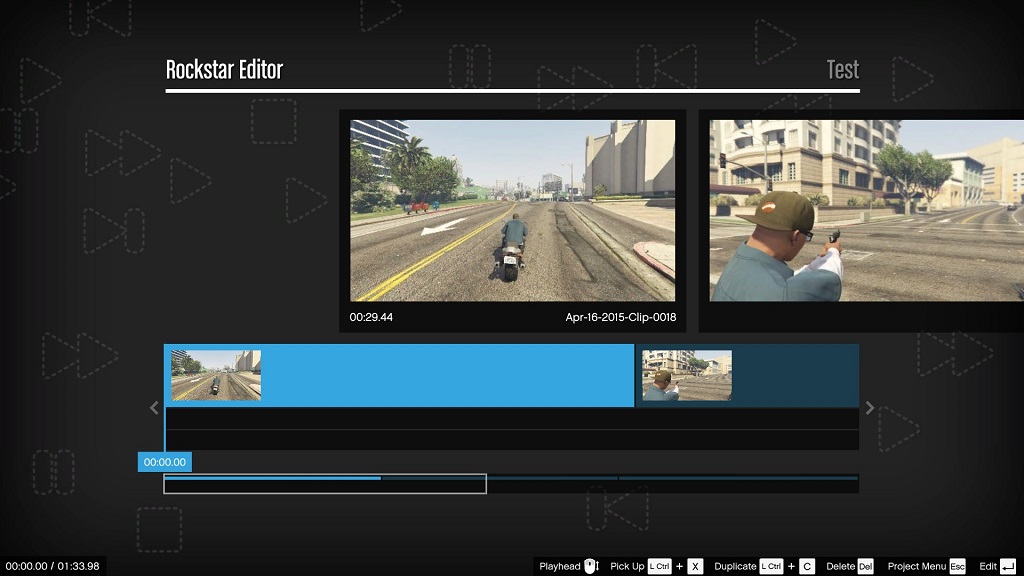Click the timeline overview progress bar
This screenshot has height=576, width=1024.
pyautogui.click(x=325, y=483)
